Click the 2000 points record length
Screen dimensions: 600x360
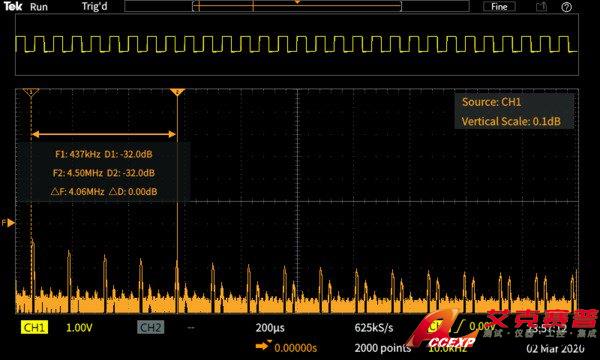tap(383, 348)
